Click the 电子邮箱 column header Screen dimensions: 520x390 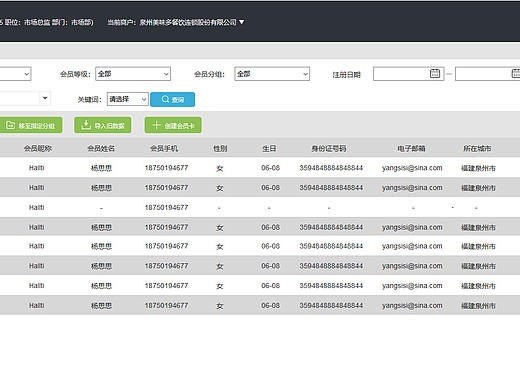tap(411, 148)
